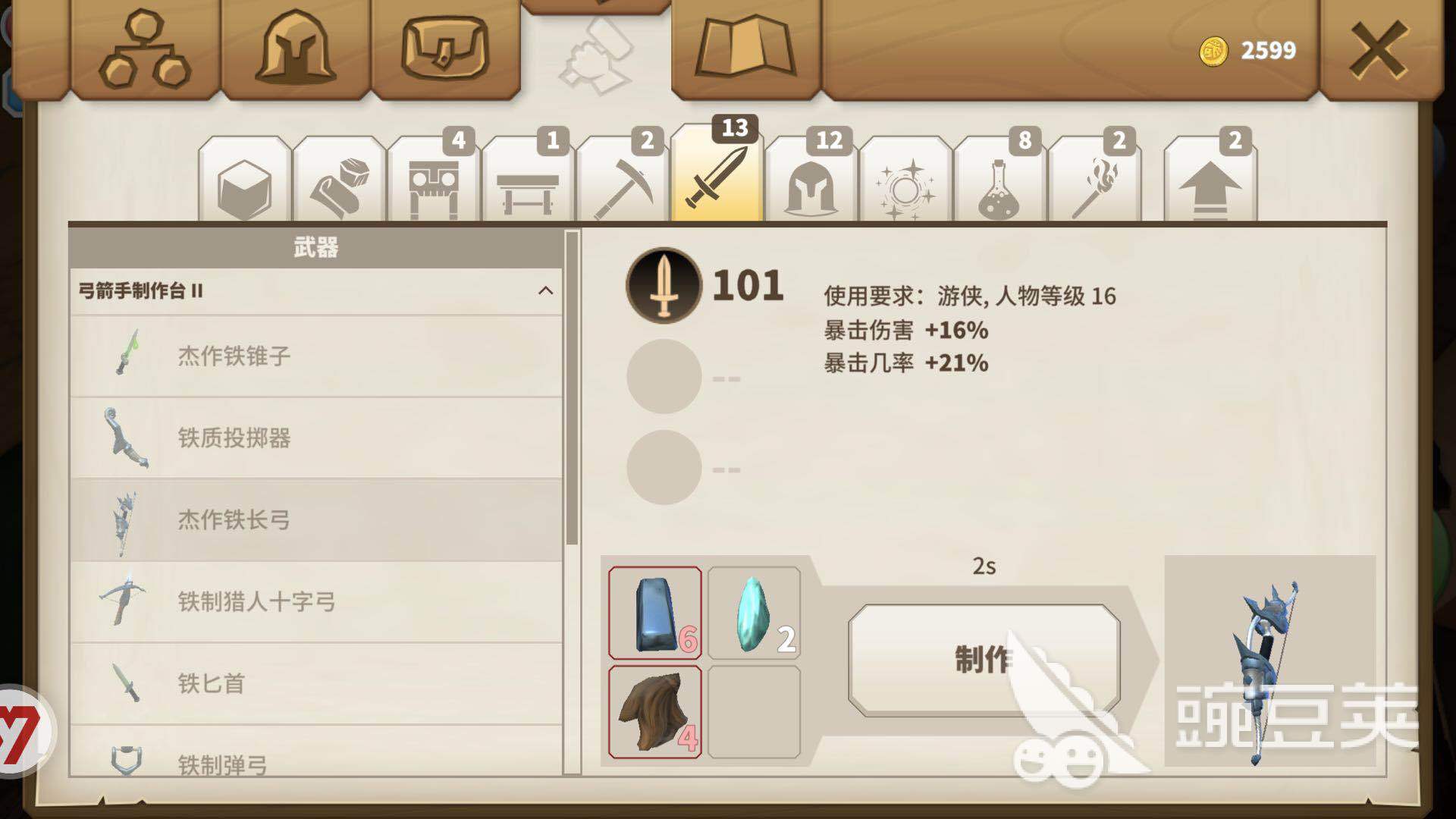Viewport: 1456px width, 819px height.
Task: Select the potion flask category
Action: click(999, 180)
